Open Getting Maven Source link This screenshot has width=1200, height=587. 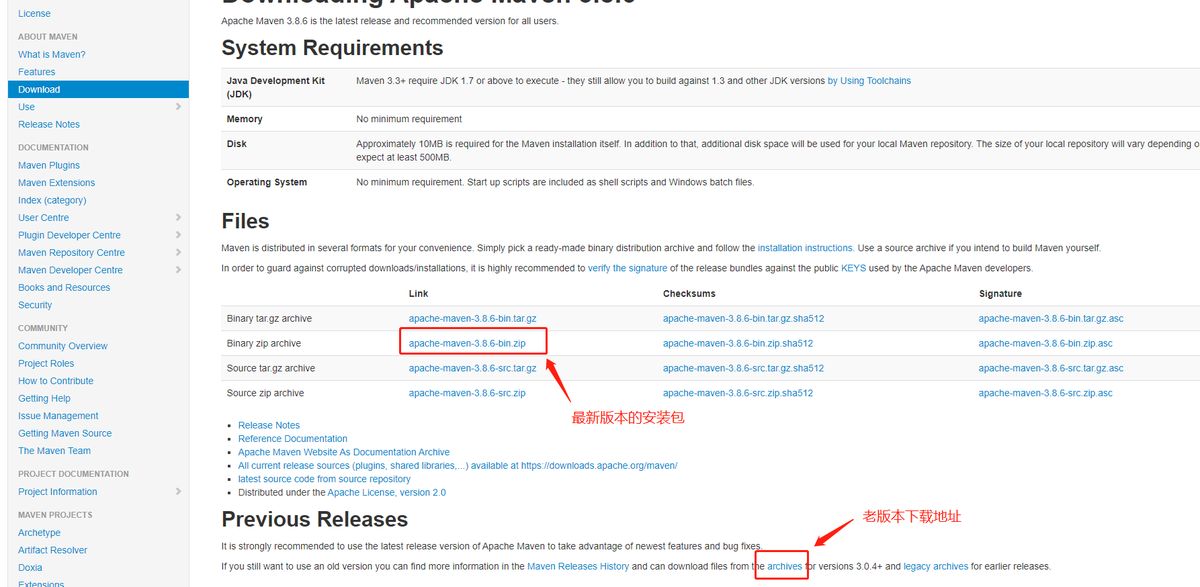(65, 434)
